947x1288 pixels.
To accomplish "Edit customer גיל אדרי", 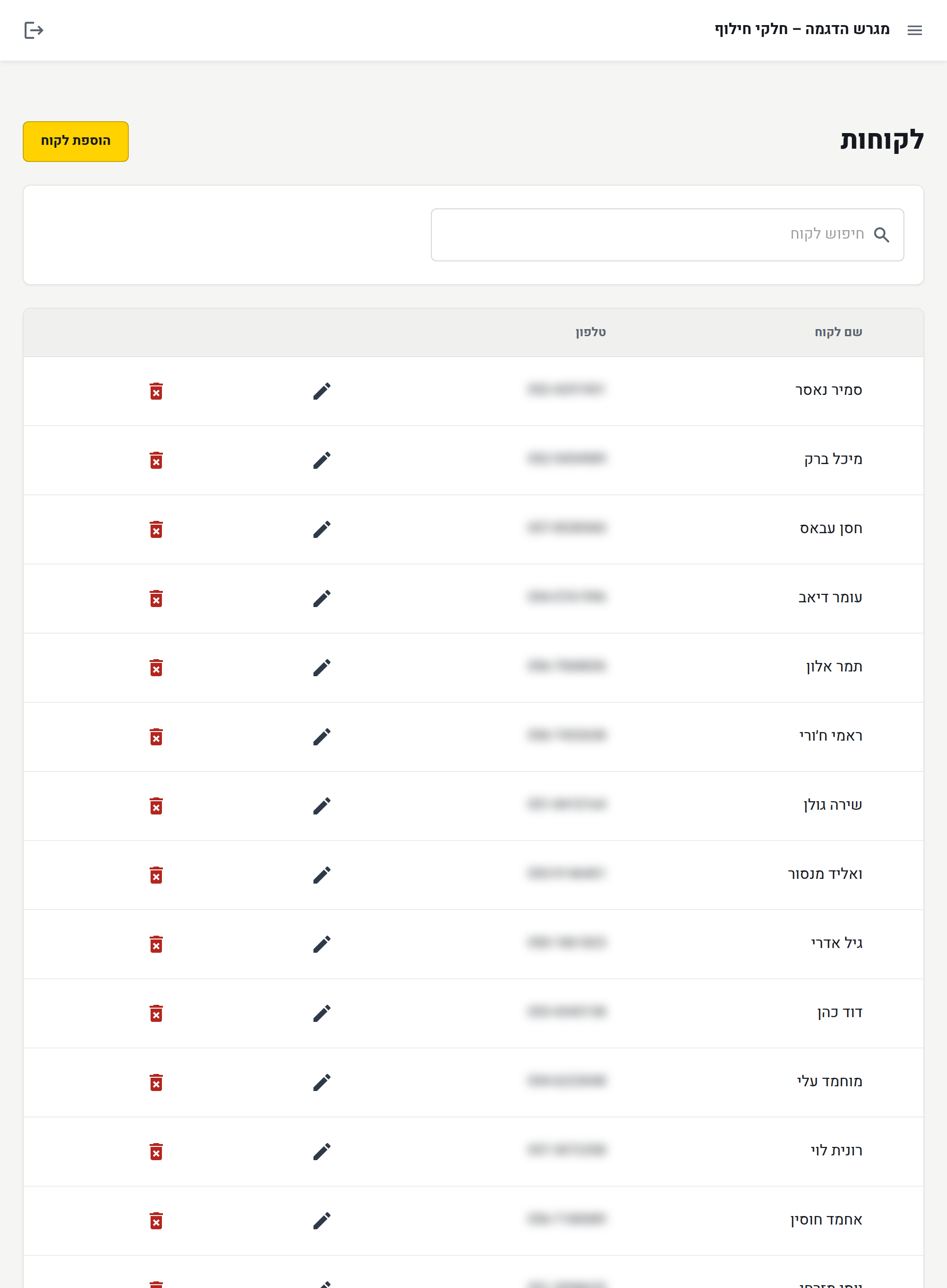I will [322, 944].
